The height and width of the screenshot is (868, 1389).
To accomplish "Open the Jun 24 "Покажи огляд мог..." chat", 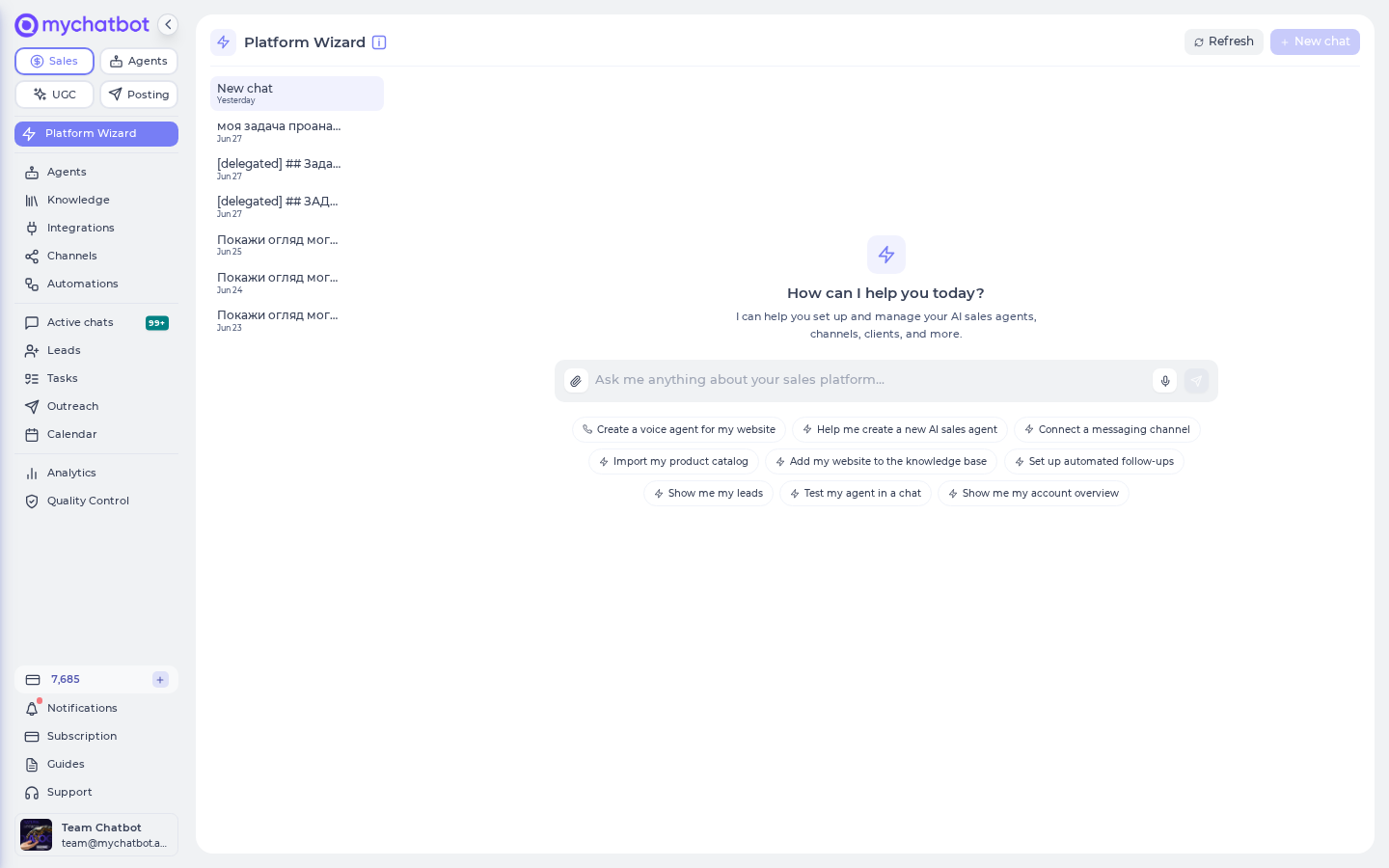I will (297, 283).
